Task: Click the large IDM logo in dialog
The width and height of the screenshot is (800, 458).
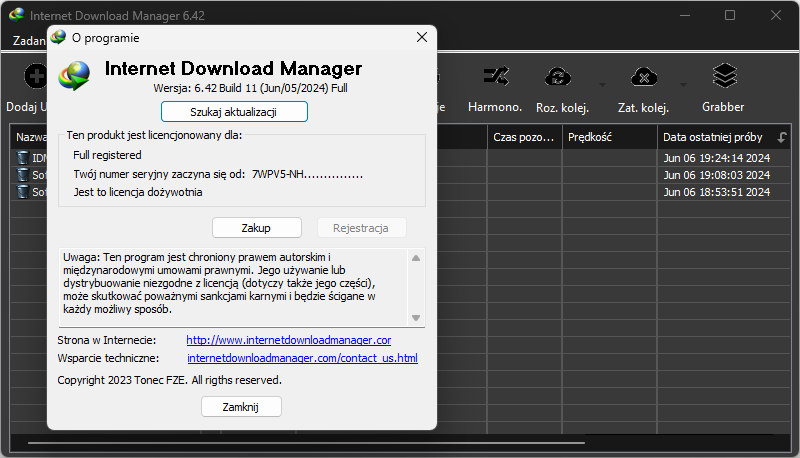Action: coord(74,75)
